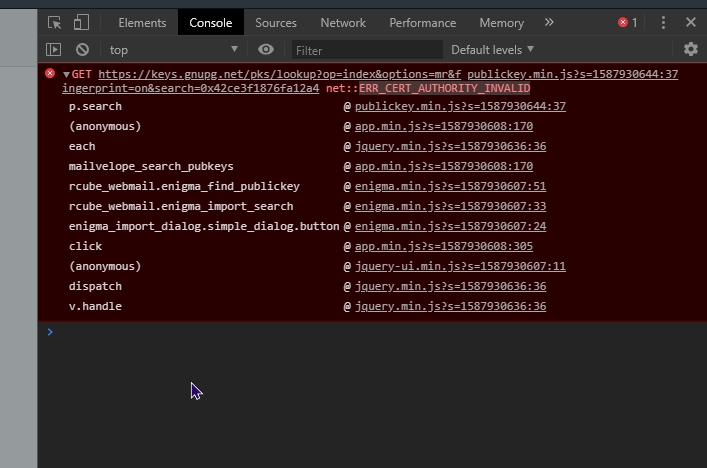
Task: Open enigma.min.js line 51 source link
Action: tap(450, 186)
